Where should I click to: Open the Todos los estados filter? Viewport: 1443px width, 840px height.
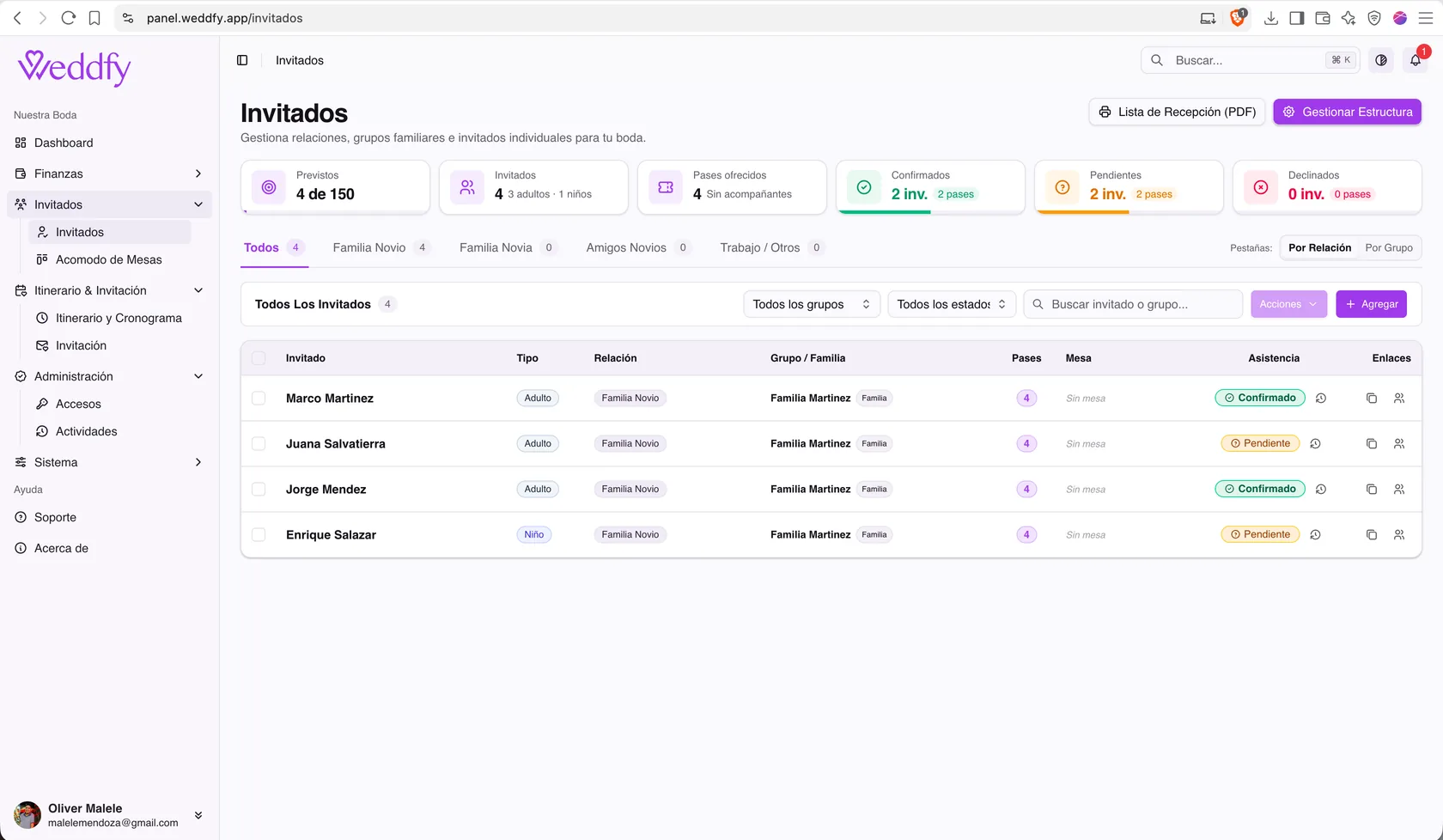952,304
